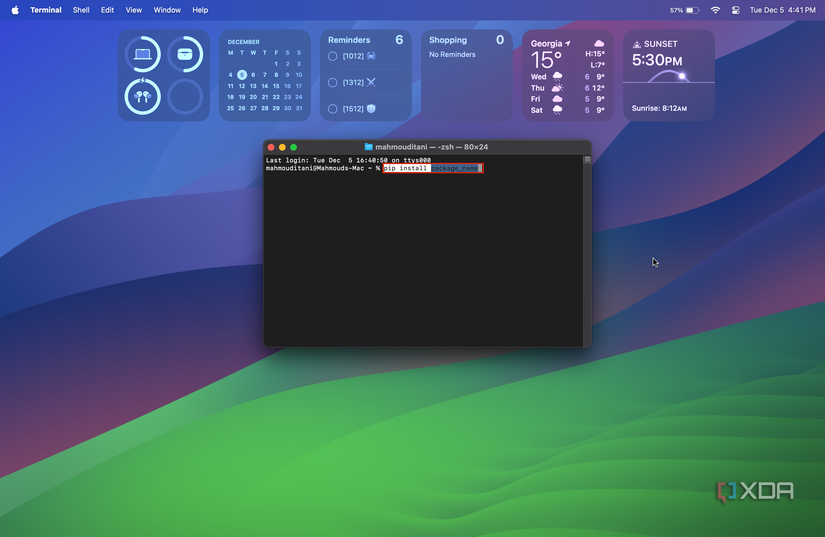This screenshot has width=825, height=537.
Task: Complete the [1312] reminder
Action: (x=333, y=83)
